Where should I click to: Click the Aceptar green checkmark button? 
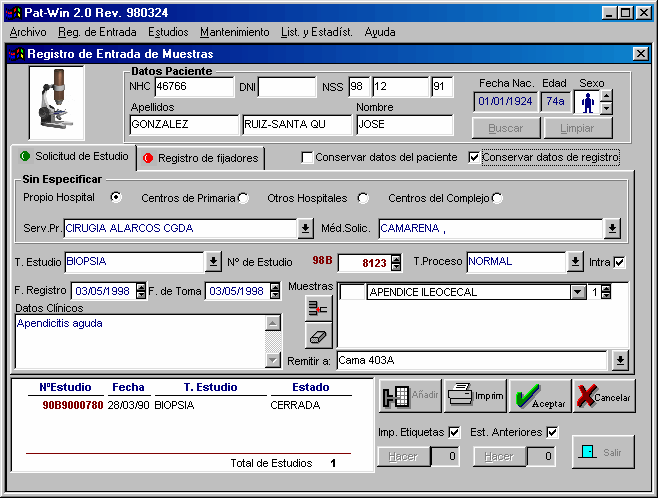pos(538,396)
